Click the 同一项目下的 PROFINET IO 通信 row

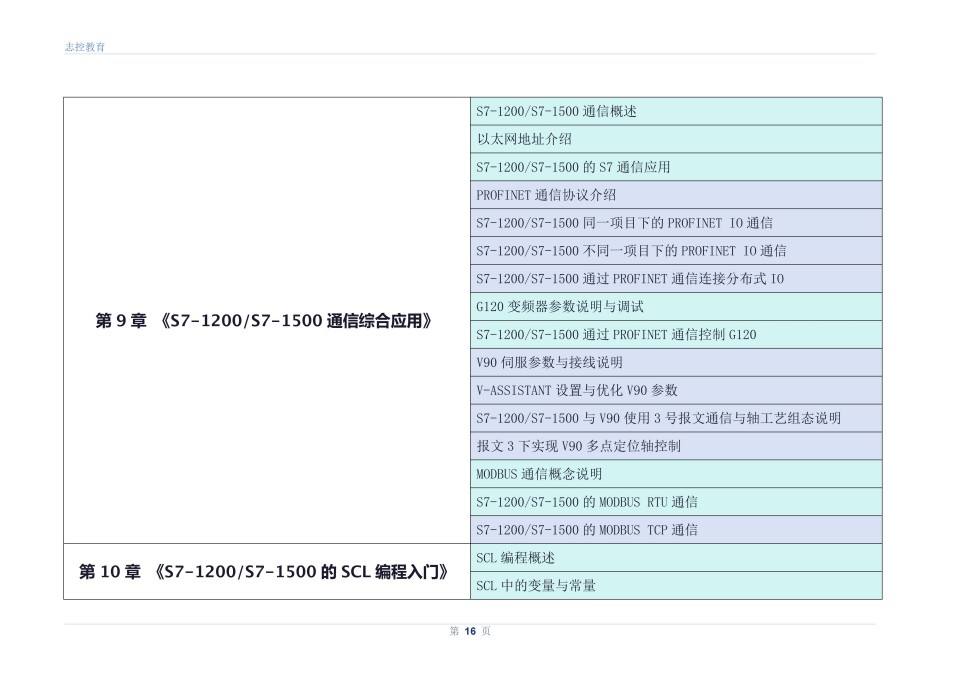point(676,223)
